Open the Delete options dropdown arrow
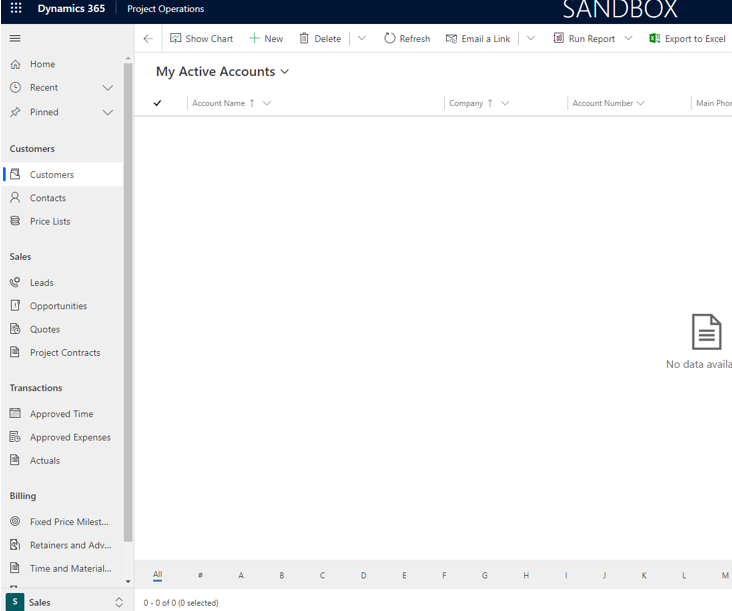This screenshot has width=732, height=611. click(361, 38)
